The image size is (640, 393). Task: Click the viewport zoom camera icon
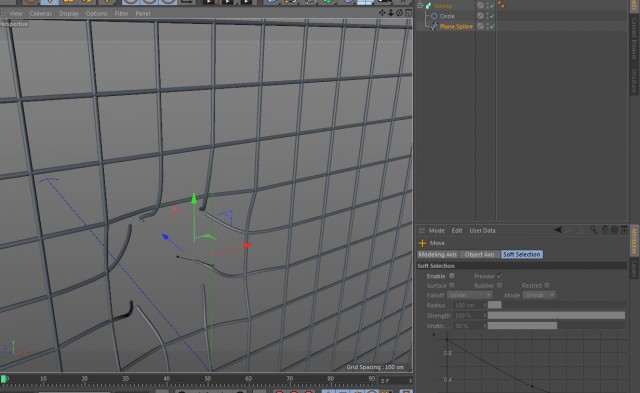click(x=391, y=13)
